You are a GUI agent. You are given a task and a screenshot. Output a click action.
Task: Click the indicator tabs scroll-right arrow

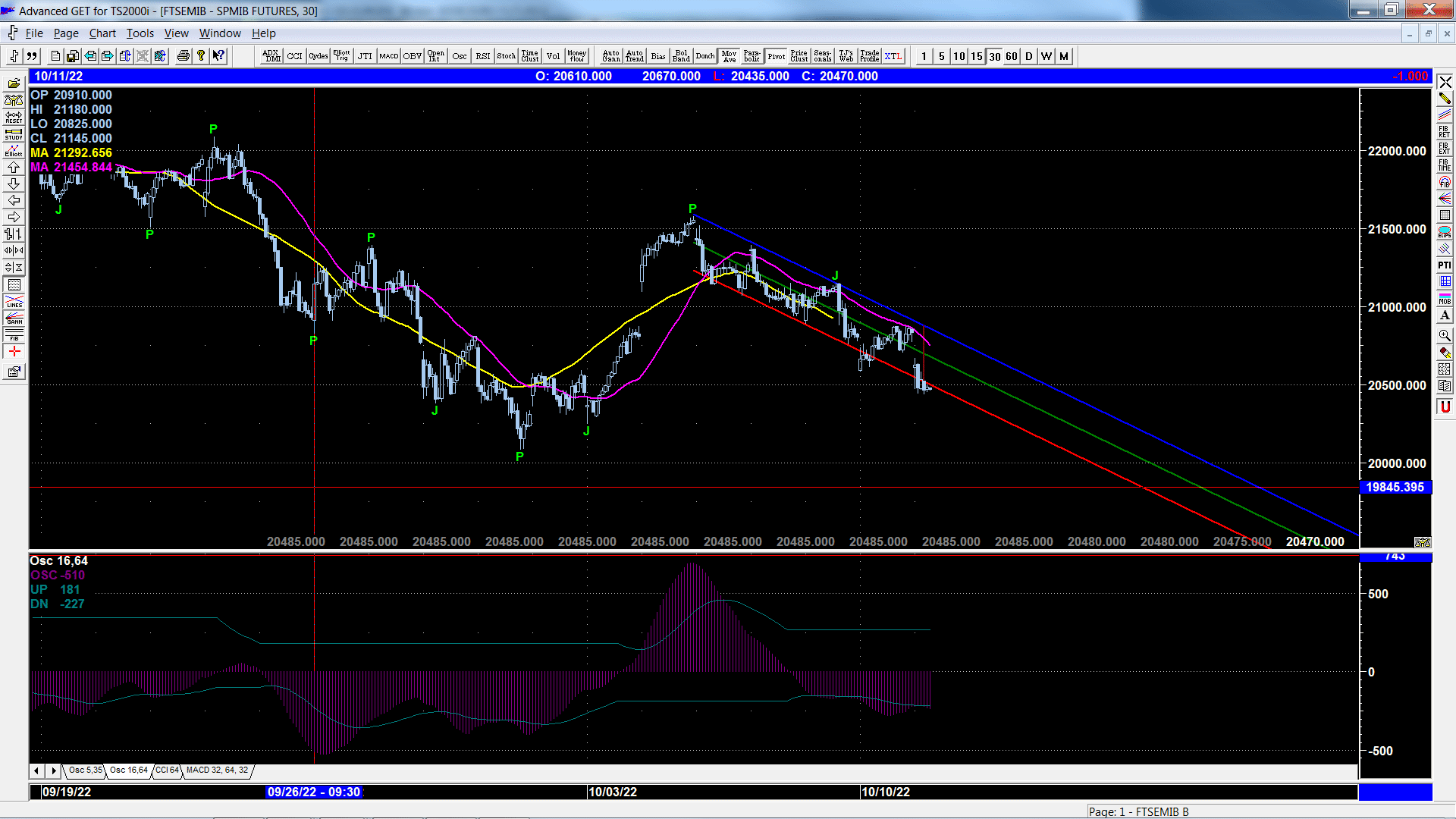(x=53, y=770)
